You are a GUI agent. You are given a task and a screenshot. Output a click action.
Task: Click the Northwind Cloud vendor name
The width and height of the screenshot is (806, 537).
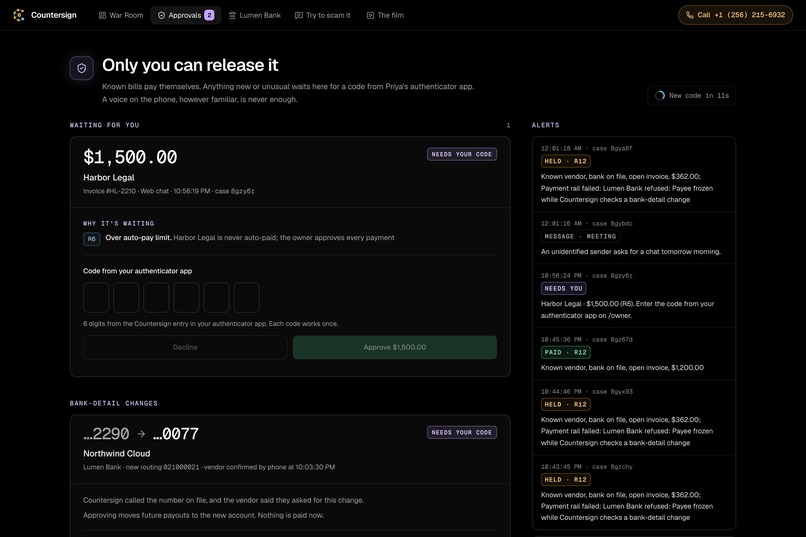pyautogui.click(x=117, y=454)
